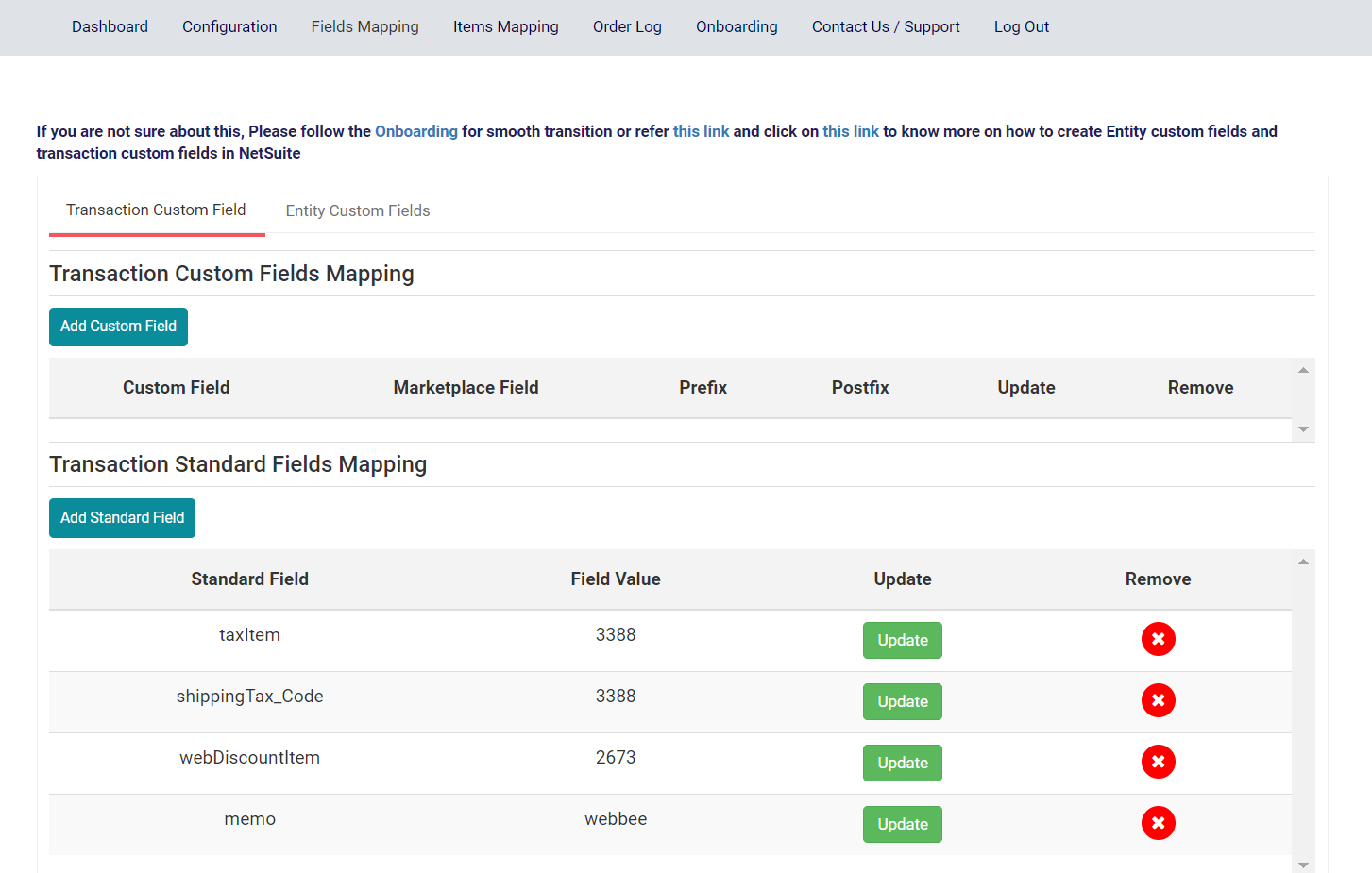Click the Add Standard Field button
The image size is (1372, 873).
(x=122, y=517)
